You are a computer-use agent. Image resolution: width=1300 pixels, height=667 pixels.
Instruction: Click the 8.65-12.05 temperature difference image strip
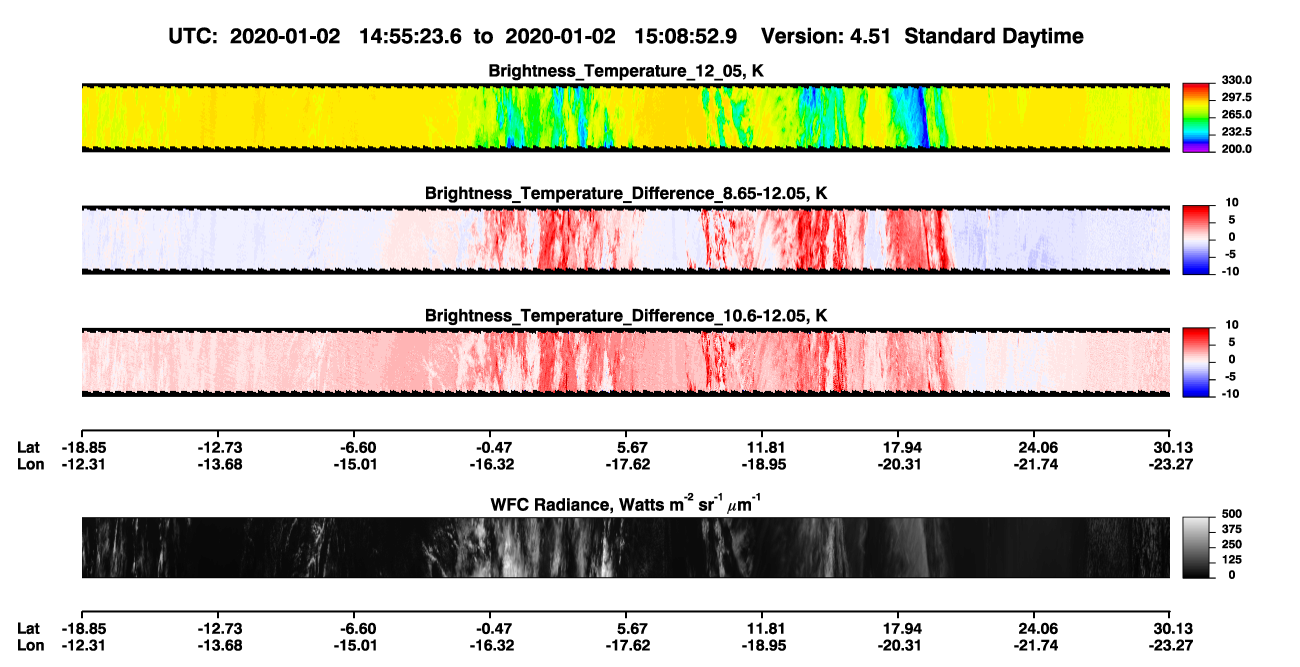pyautogui.click(x=625, y=240)
